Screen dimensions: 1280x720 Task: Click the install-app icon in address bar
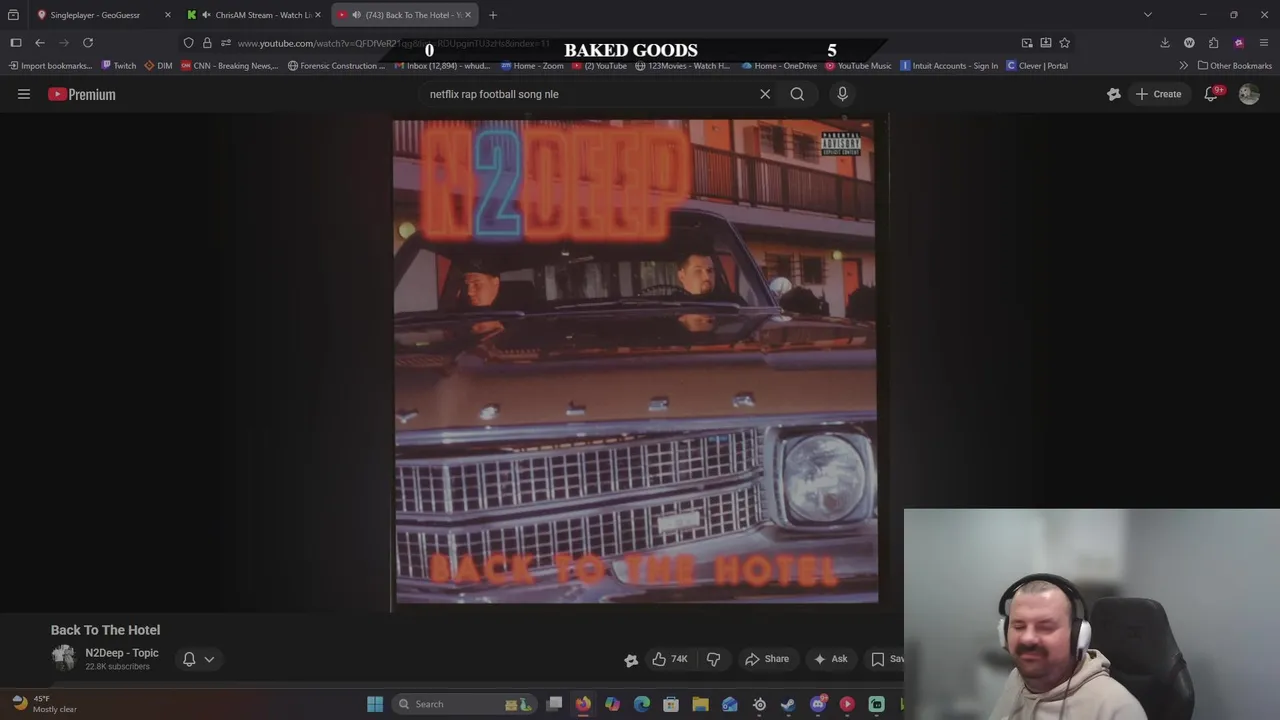point(1046,43)
